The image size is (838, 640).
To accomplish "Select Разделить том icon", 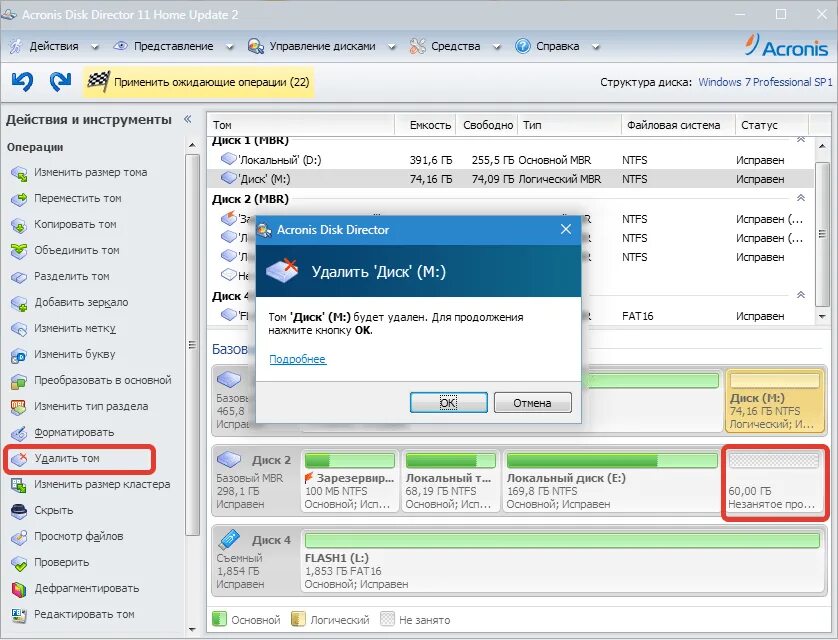I will pyautogui.click(x=19, y=277).
